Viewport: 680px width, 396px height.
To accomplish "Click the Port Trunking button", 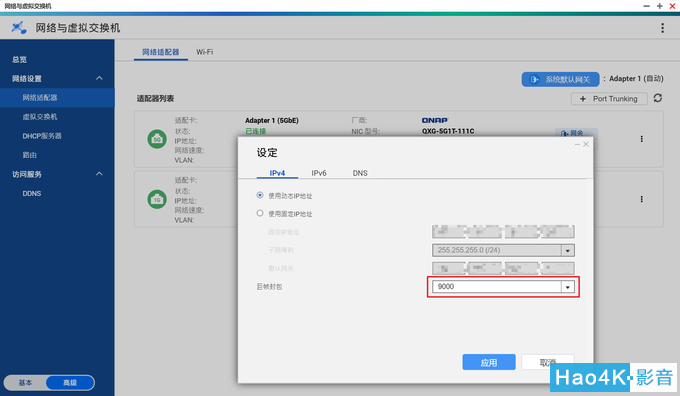I will (x=609, y=99).
